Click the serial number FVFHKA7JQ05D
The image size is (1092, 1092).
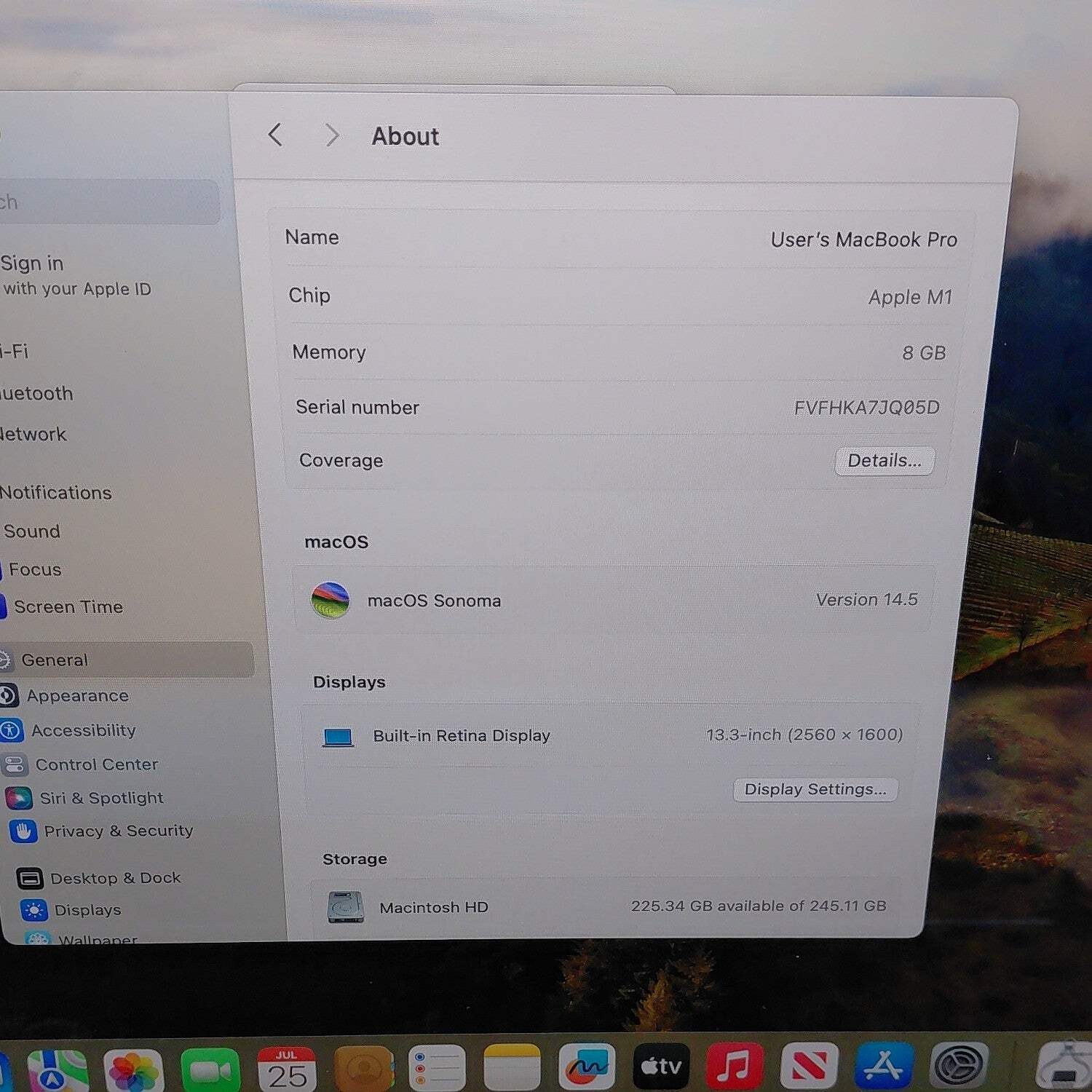867,408
